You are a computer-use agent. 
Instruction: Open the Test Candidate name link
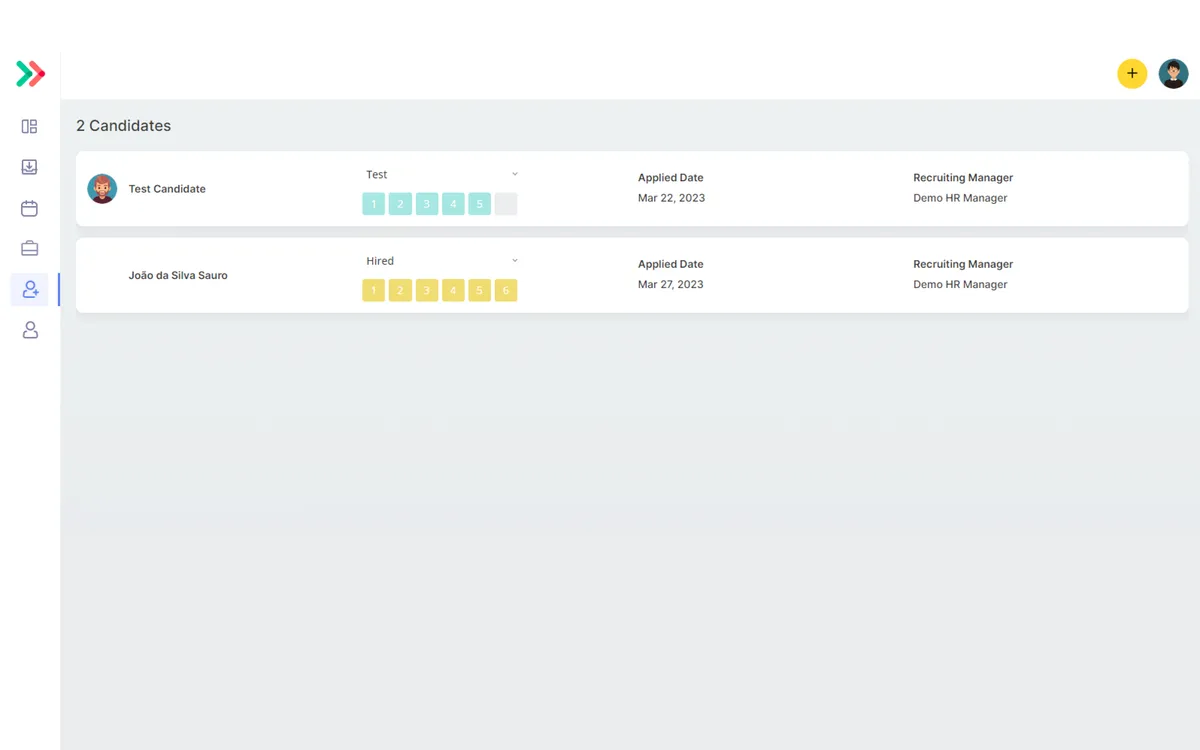click(x=167, y=189)
